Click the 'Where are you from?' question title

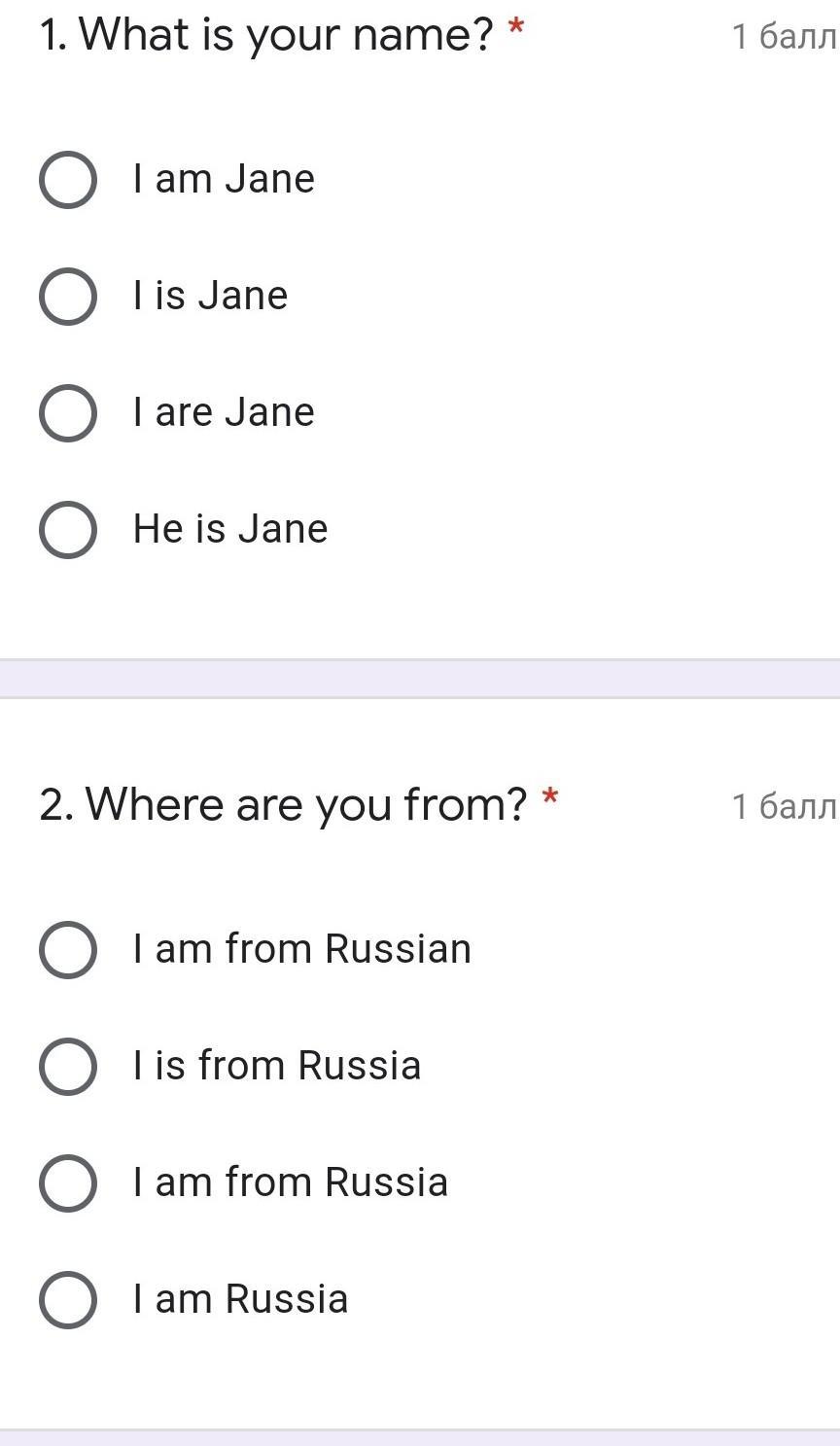pyautogui.click(x=283, y=805)
